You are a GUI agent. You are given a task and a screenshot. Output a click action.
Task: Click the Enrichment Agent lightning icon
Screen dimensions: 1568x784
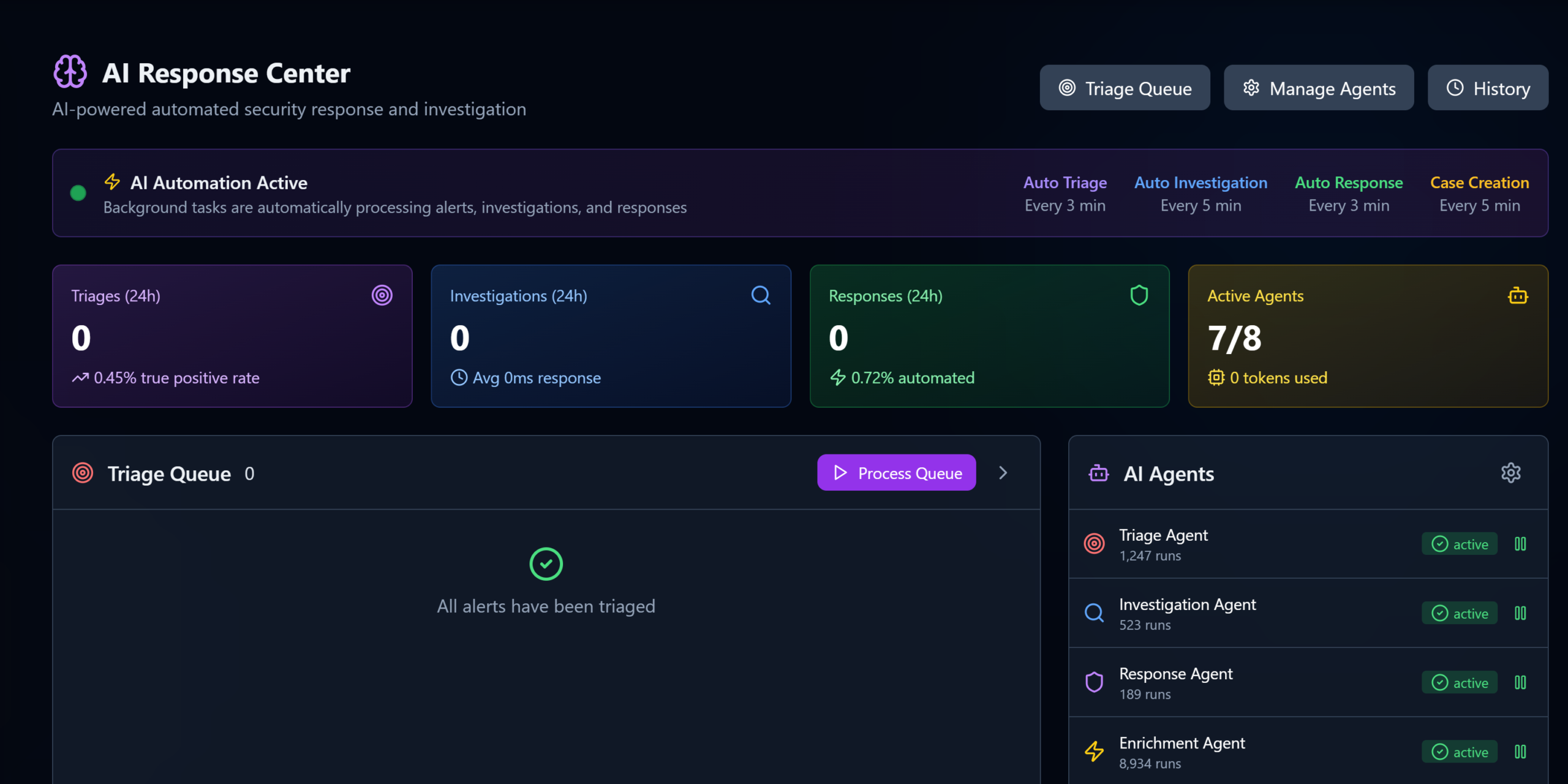tap(1094, 751)
